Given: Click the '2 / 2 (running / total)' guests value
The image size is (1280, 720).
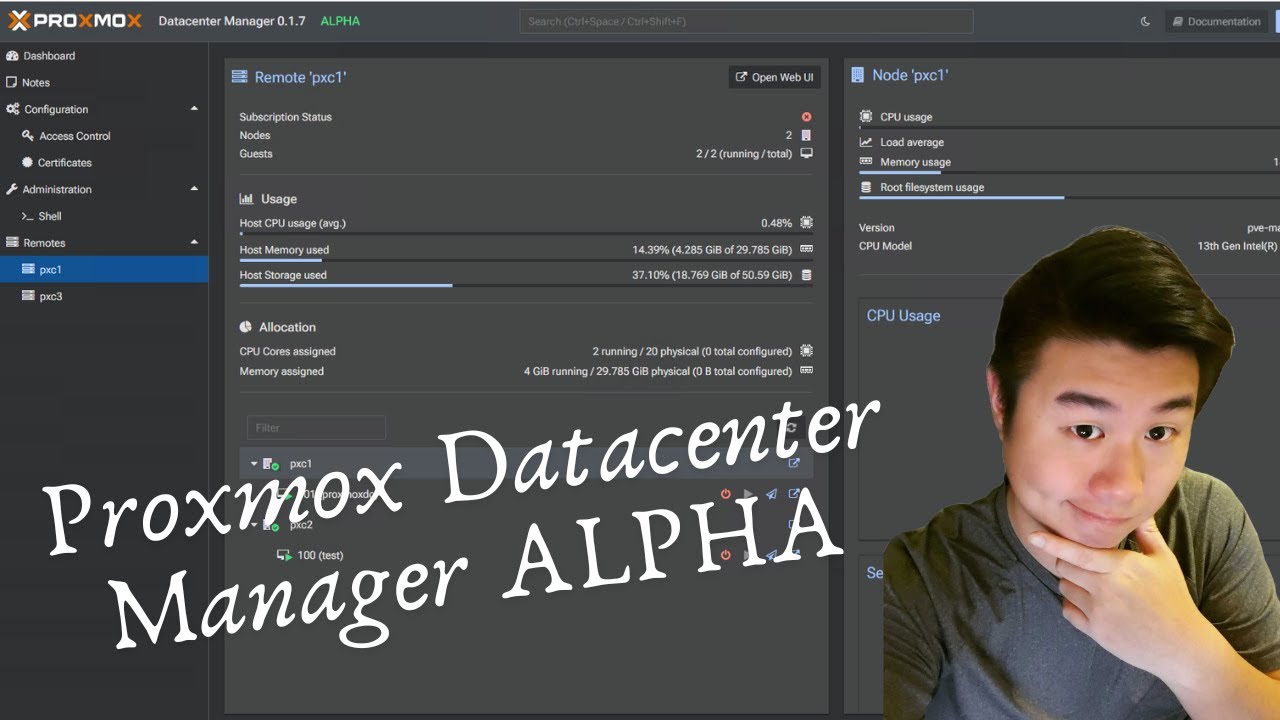Looking at the screenshot, I should tap(744, 154).
